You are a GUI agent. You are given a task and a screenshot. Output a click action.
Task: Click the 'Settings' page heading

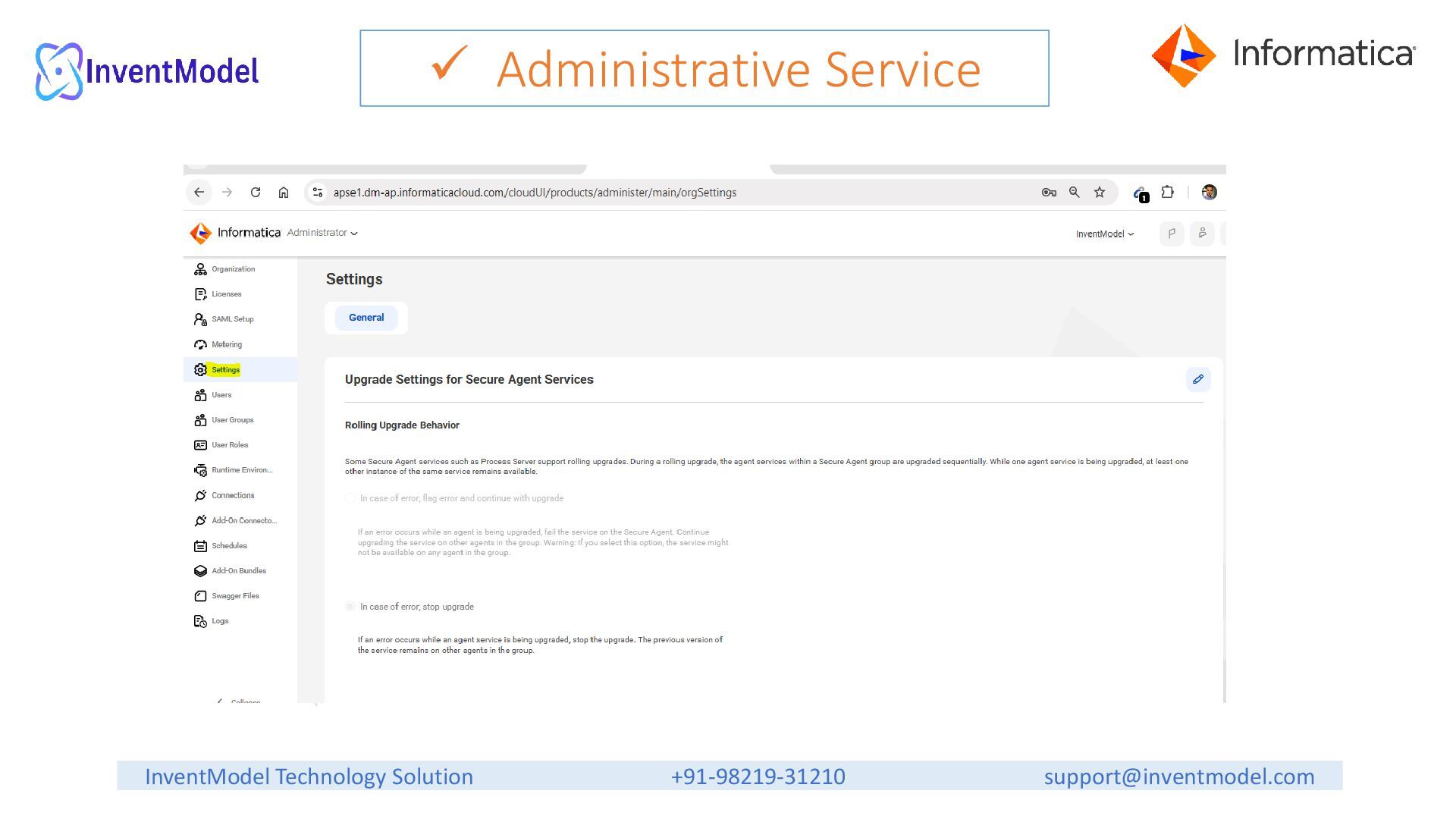click(354, 279)
